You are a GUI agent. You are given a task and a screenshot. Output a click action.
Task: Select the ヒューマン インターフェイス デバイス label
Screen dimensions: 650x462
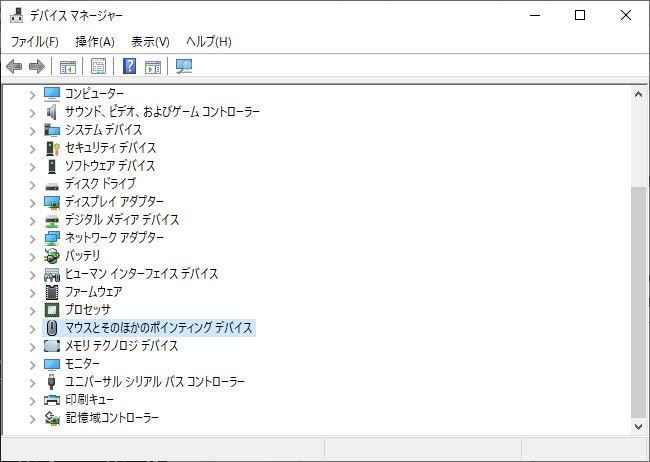(x=141, y=274)
